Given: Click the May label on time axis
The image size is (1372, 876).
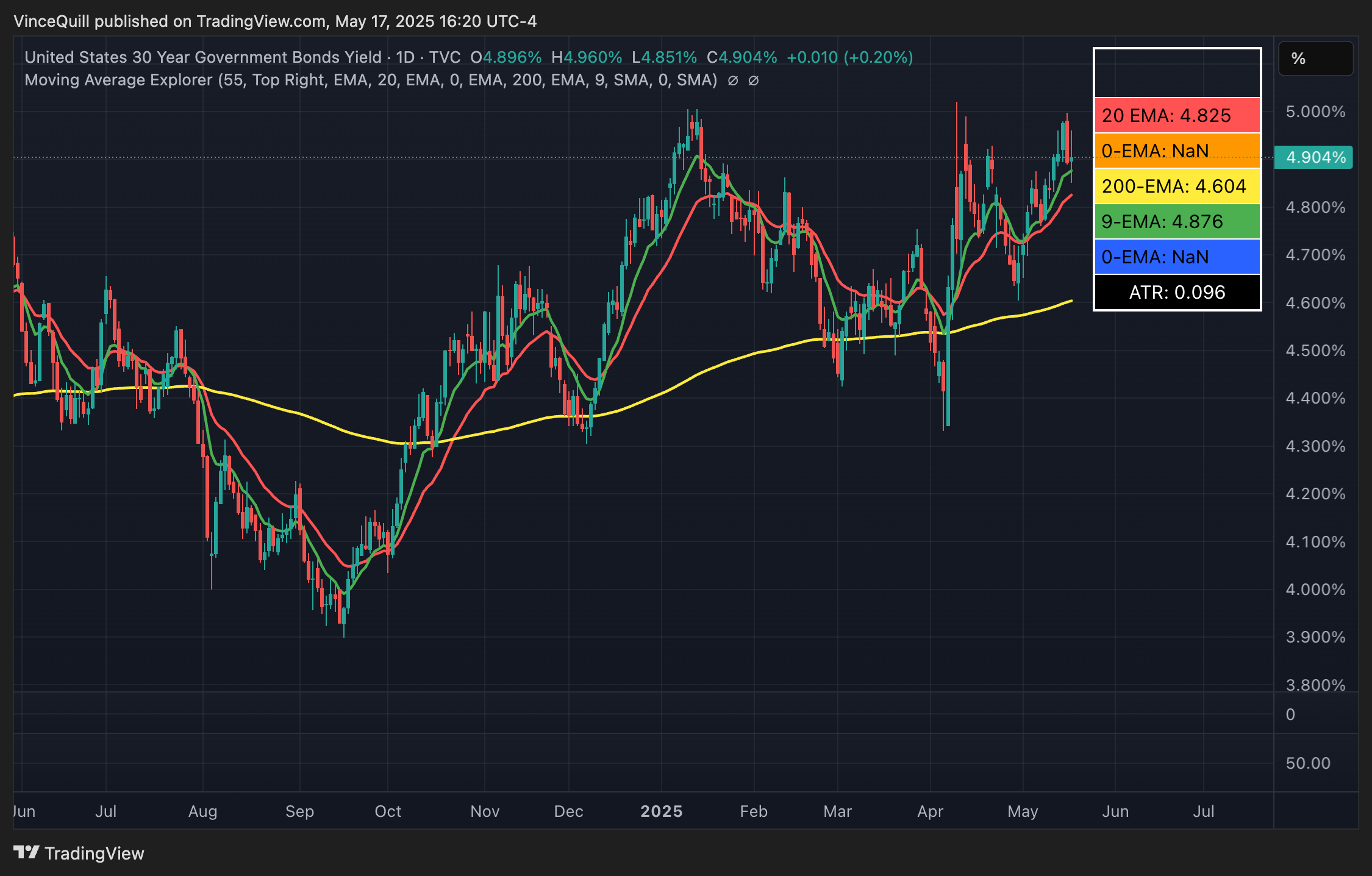Looking at the screenshot, I should pos(1023,811).
